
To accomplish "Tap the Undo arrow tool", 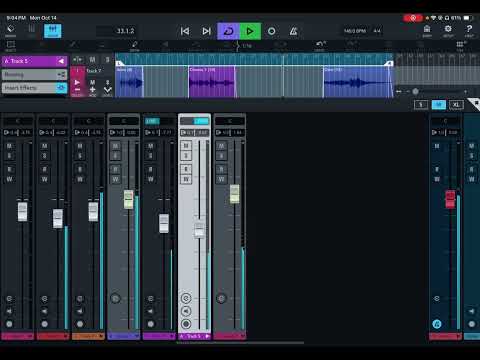I will (320, 46).
